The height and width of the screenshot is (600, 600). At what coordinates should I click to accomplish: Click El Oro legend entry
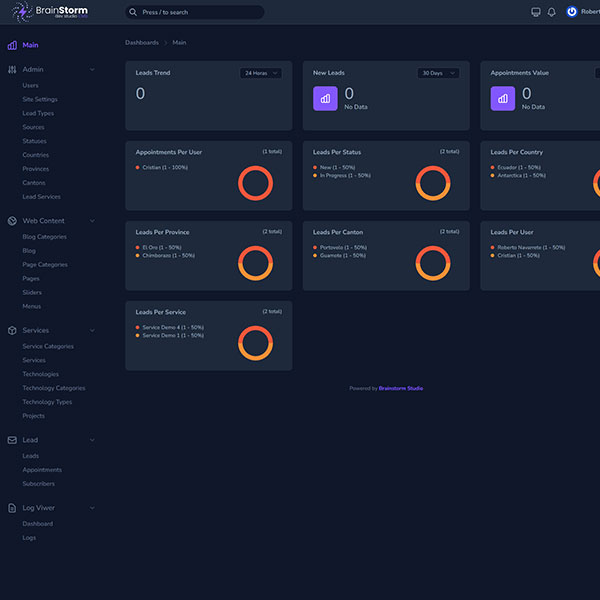158,248
